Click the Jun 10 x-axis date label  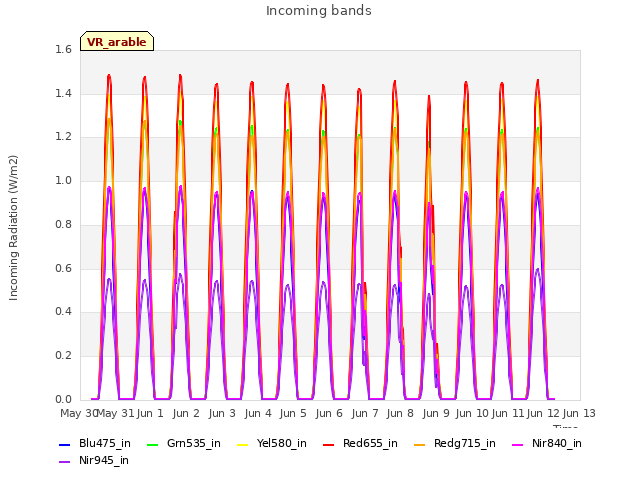pyautogui.click(x=472, y=413)
